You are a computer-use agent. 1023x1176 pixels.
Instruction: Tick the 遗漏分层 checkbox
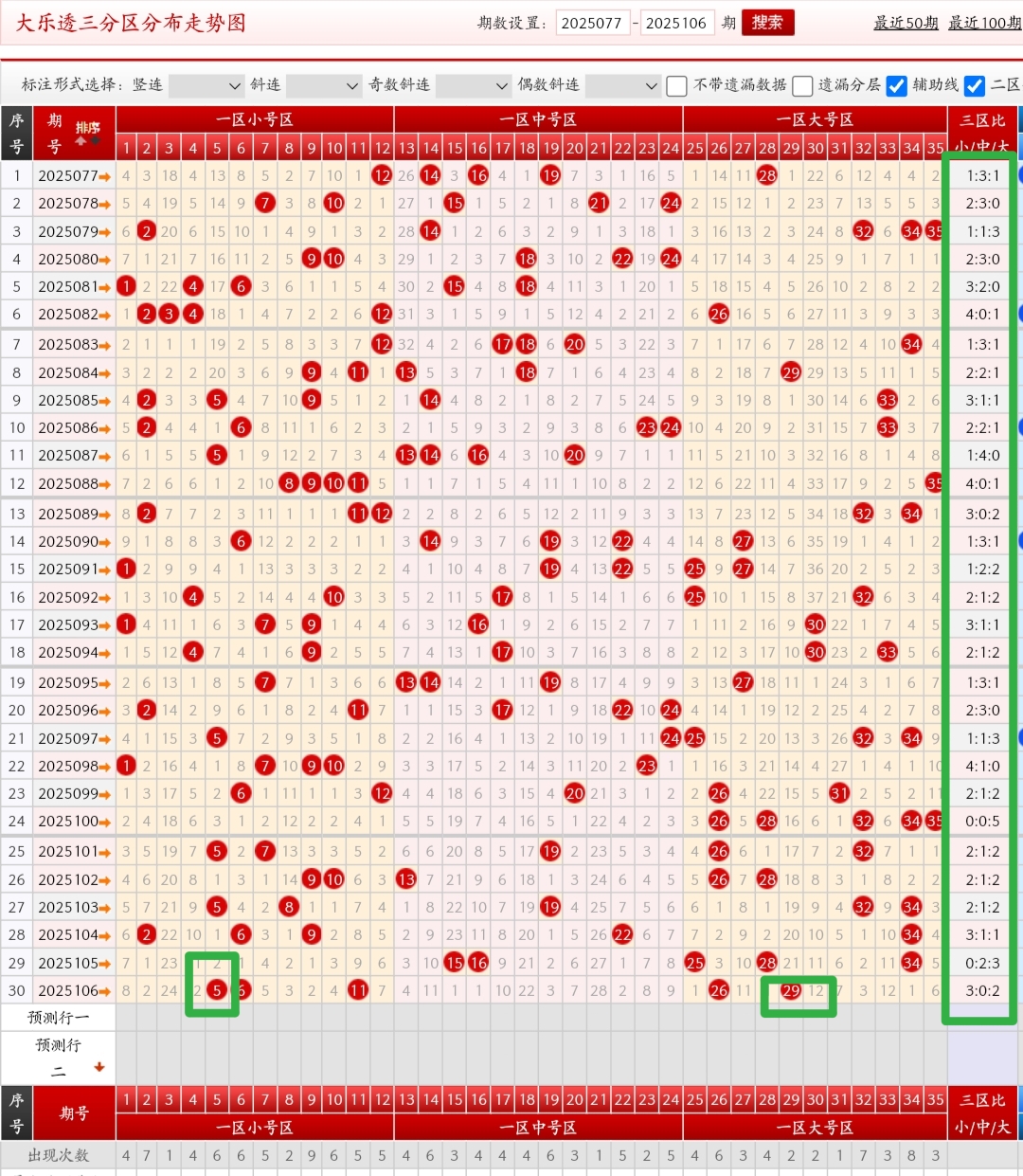(x=802, y=86)
